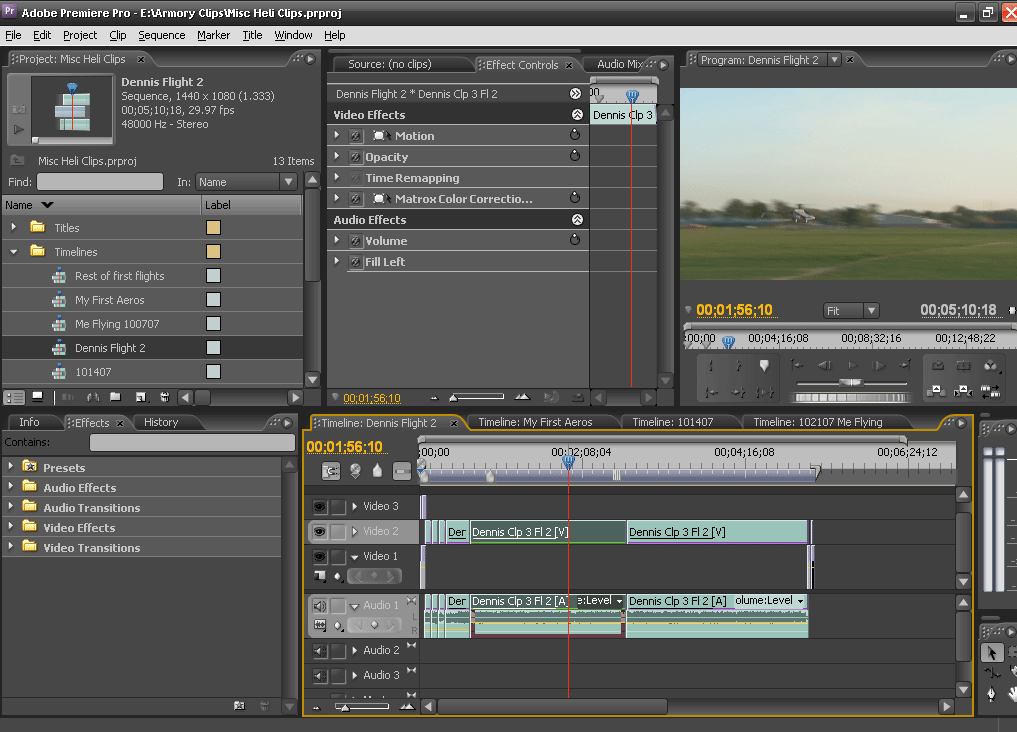
Task: Toggle visibility eye for Video 3 track
Action: (320, 507)
